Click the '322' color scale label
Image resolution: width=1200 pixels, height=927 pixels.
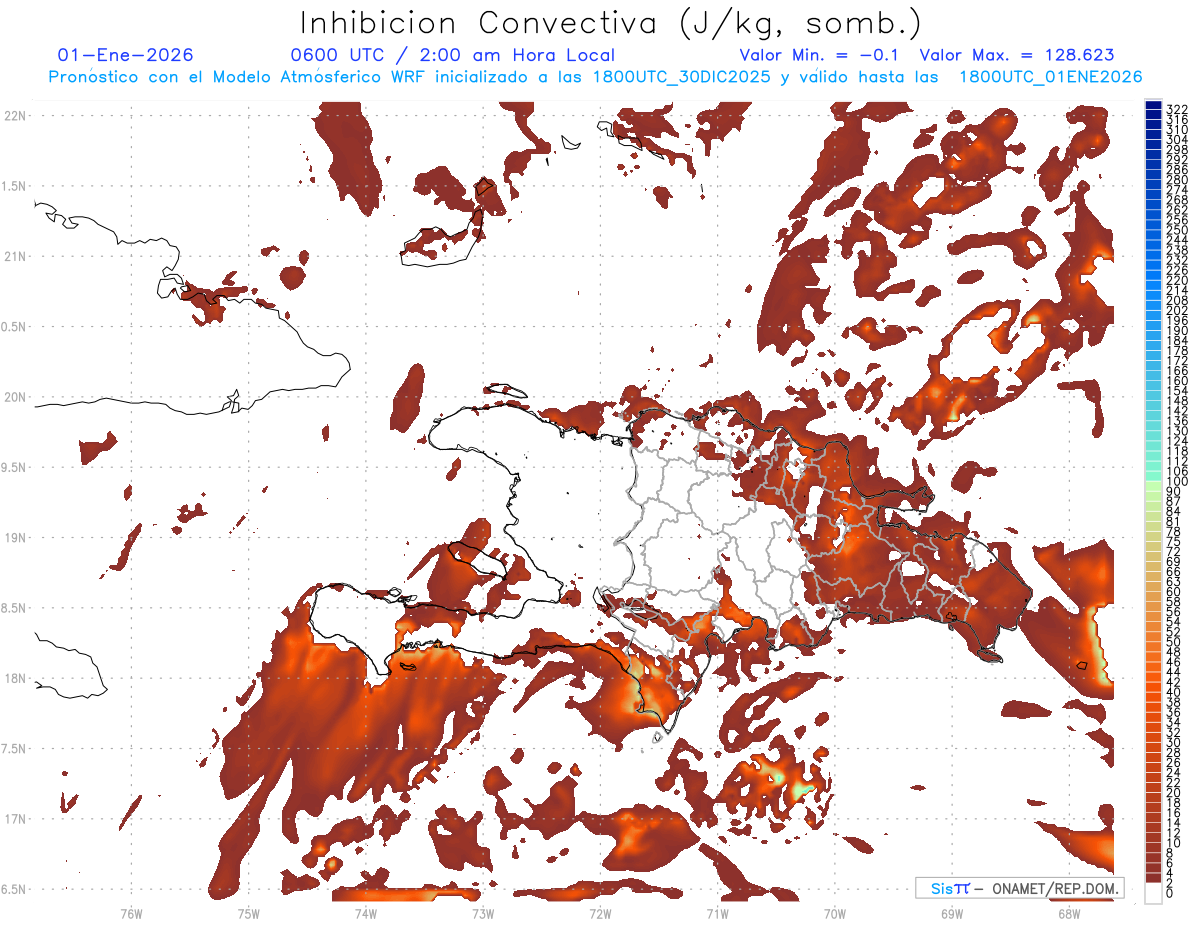tap(1177, 108)
